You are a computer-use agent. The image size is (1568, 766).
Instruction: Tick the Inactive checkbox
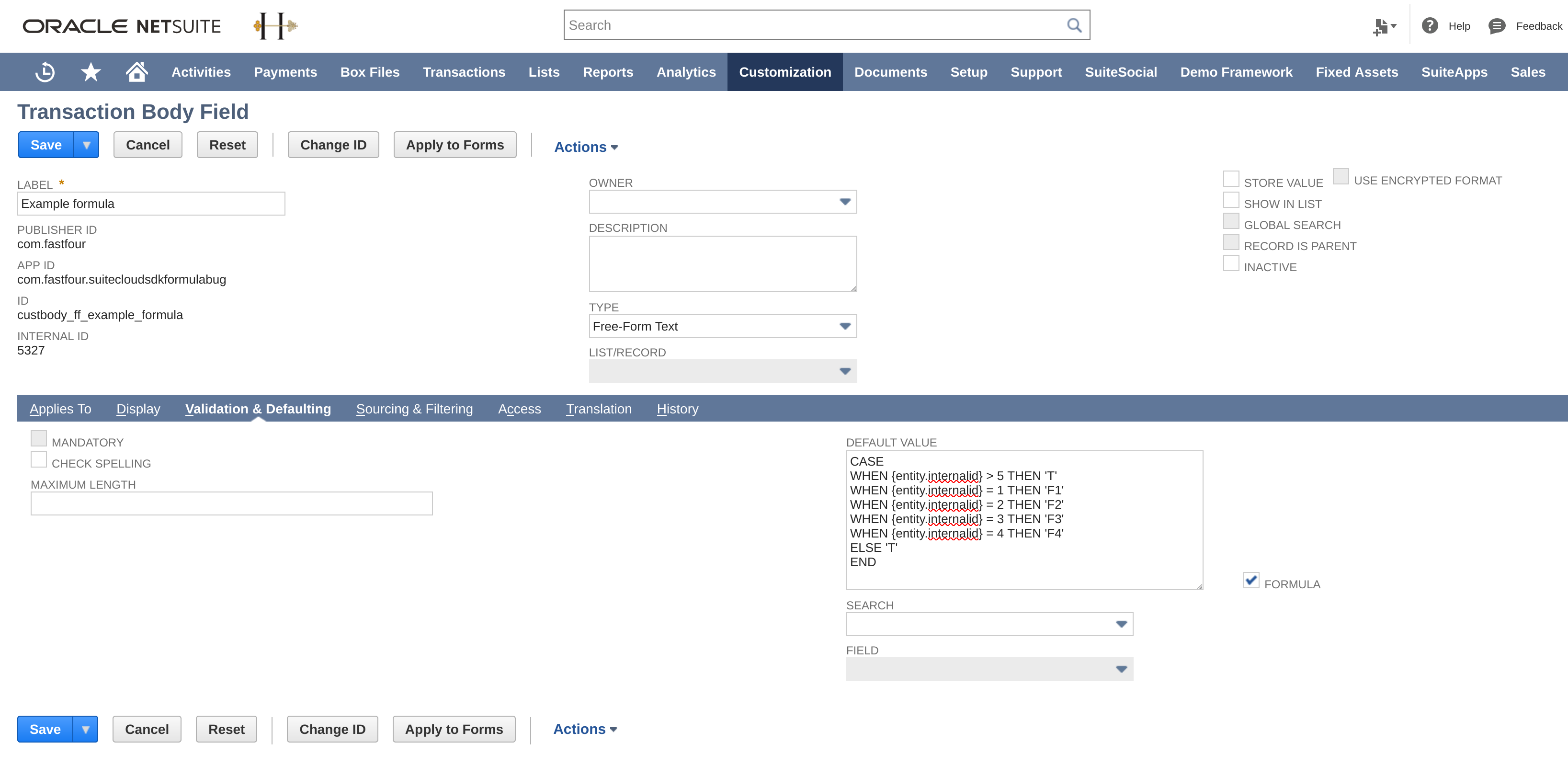click(x=1231, y=263)
